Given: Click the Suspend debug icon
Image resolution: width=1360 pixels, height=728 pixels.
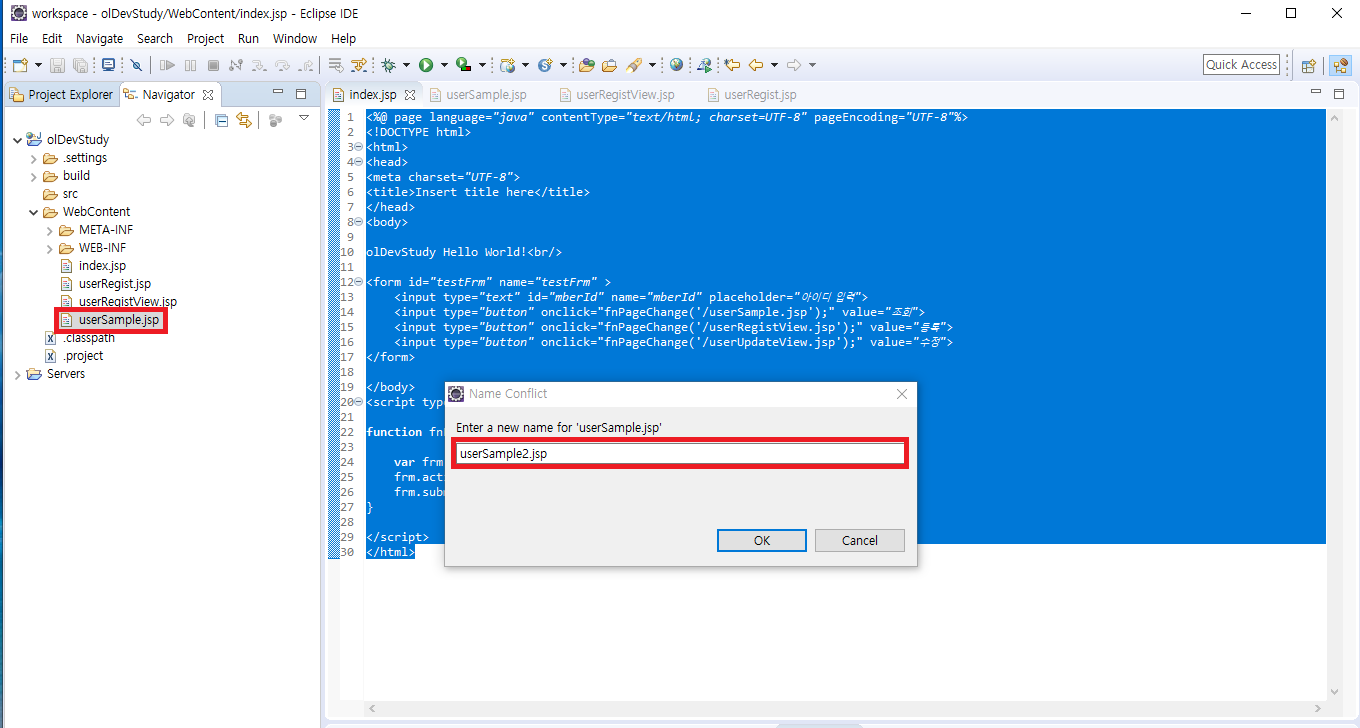Looking at the screenshot, I should (190, 65).
